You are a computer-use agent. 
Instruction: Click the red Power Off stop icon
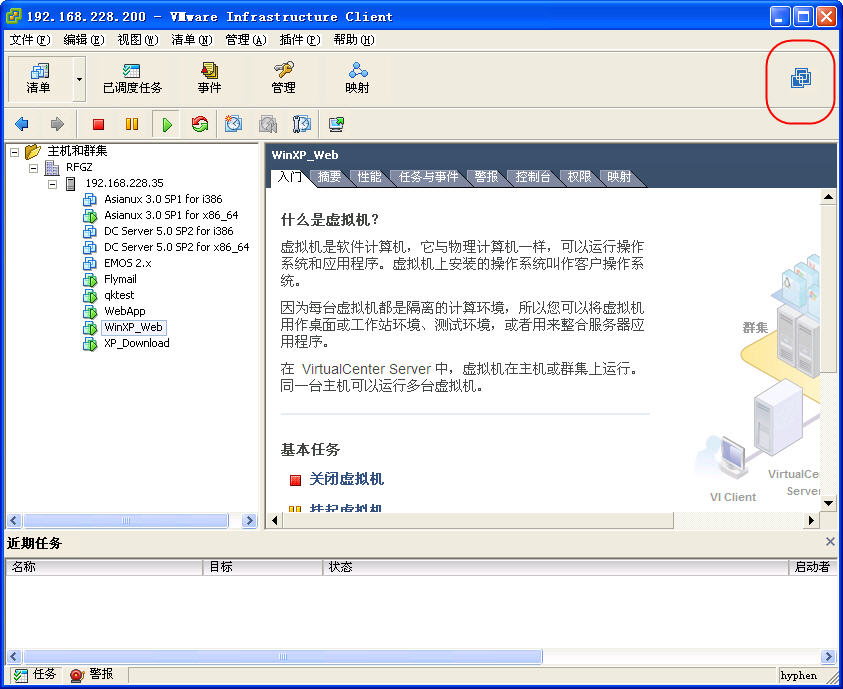[x=98, y=124]
